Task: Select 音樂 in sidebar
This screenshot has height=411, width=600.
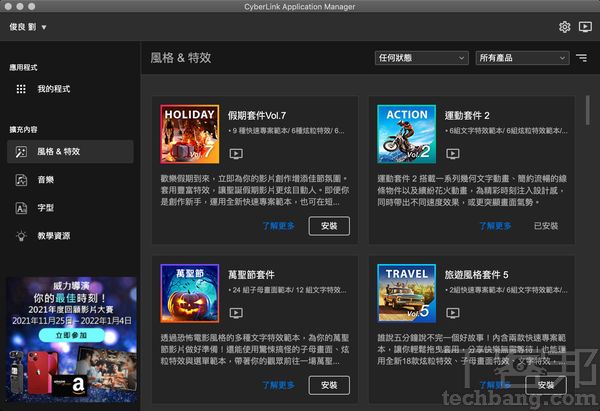Action: pyautogui.click(x=70, y=179)
